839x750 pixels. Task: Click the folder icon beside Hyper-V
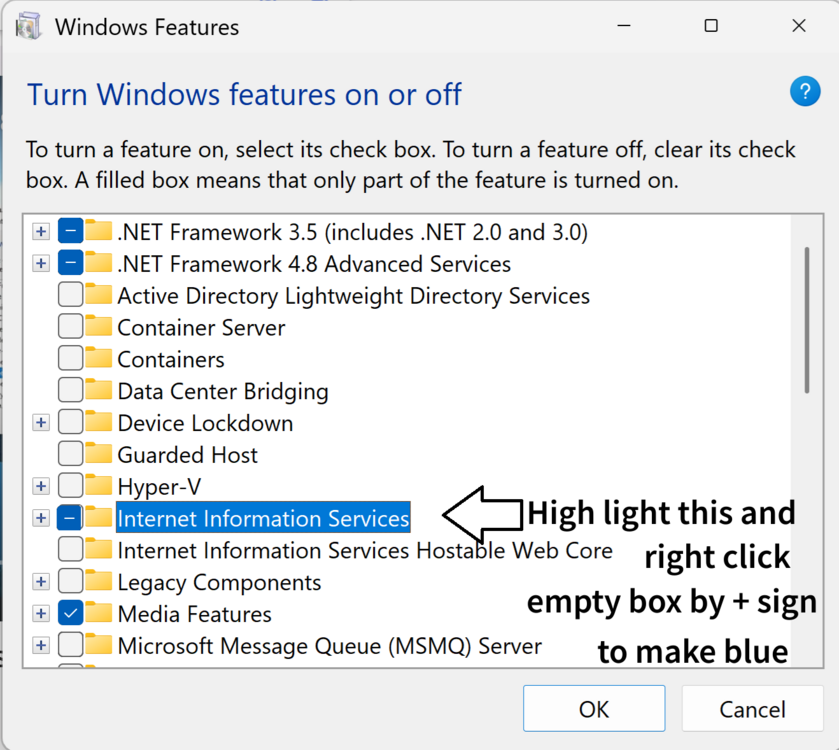point(98,486)
